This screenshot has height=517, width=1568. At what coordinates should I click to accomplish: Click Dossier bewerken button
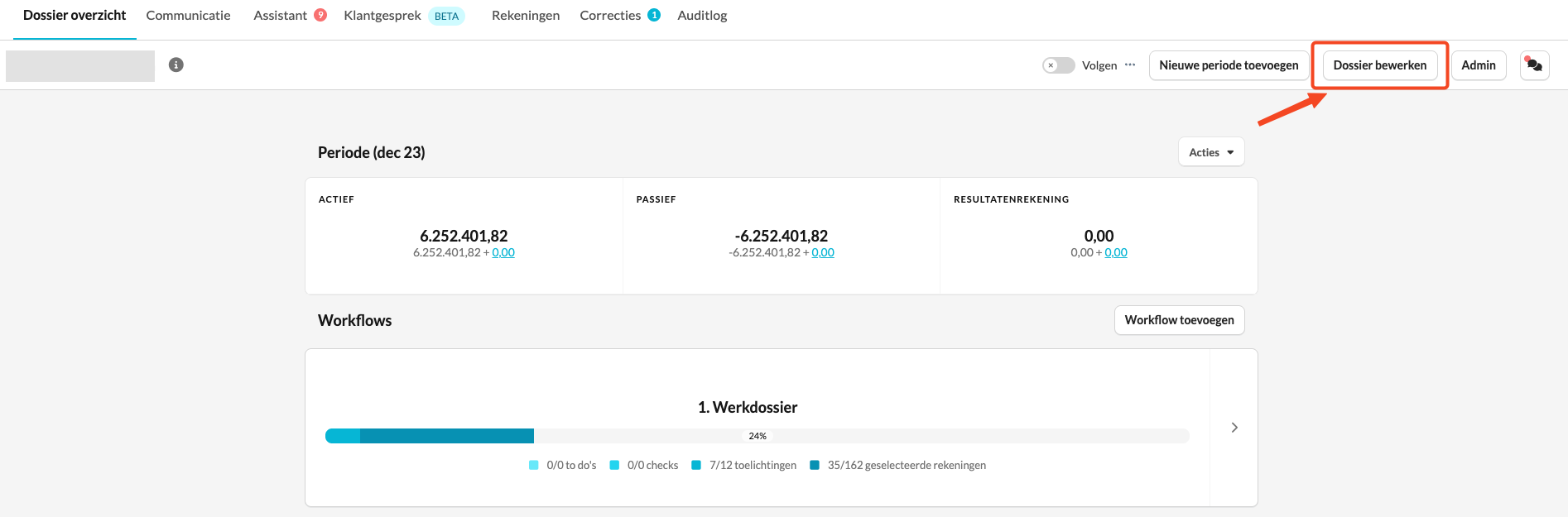tap(1379, 65)
